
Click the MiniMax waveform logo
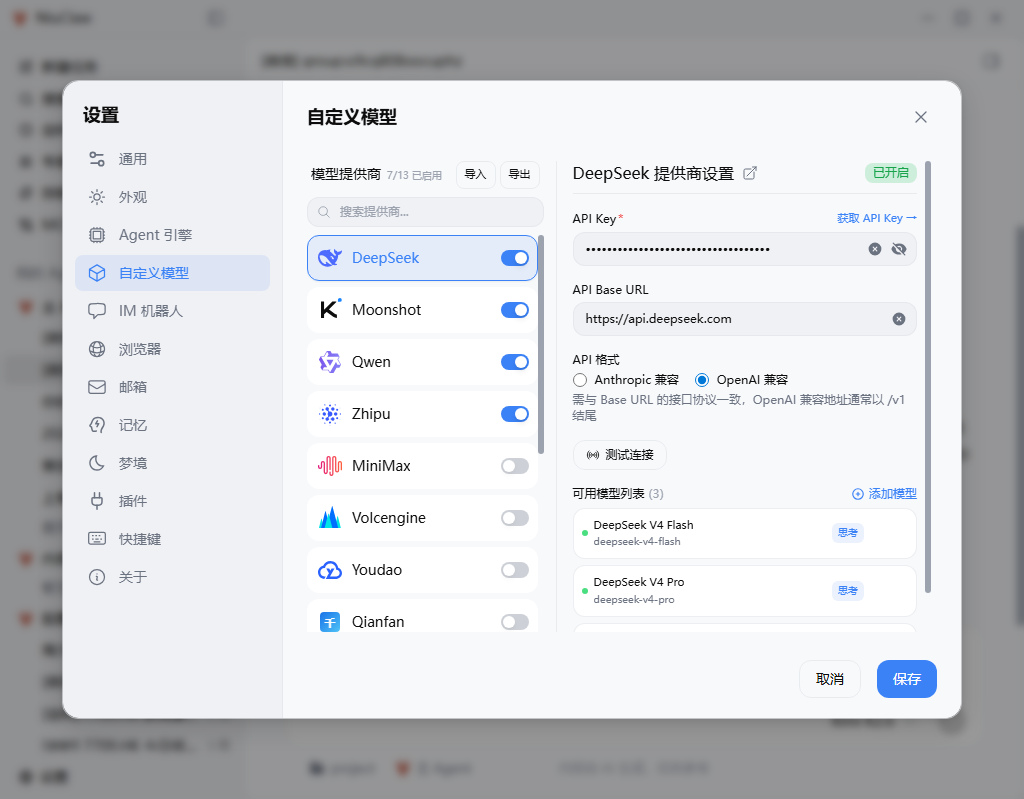(x=330, y=466)
